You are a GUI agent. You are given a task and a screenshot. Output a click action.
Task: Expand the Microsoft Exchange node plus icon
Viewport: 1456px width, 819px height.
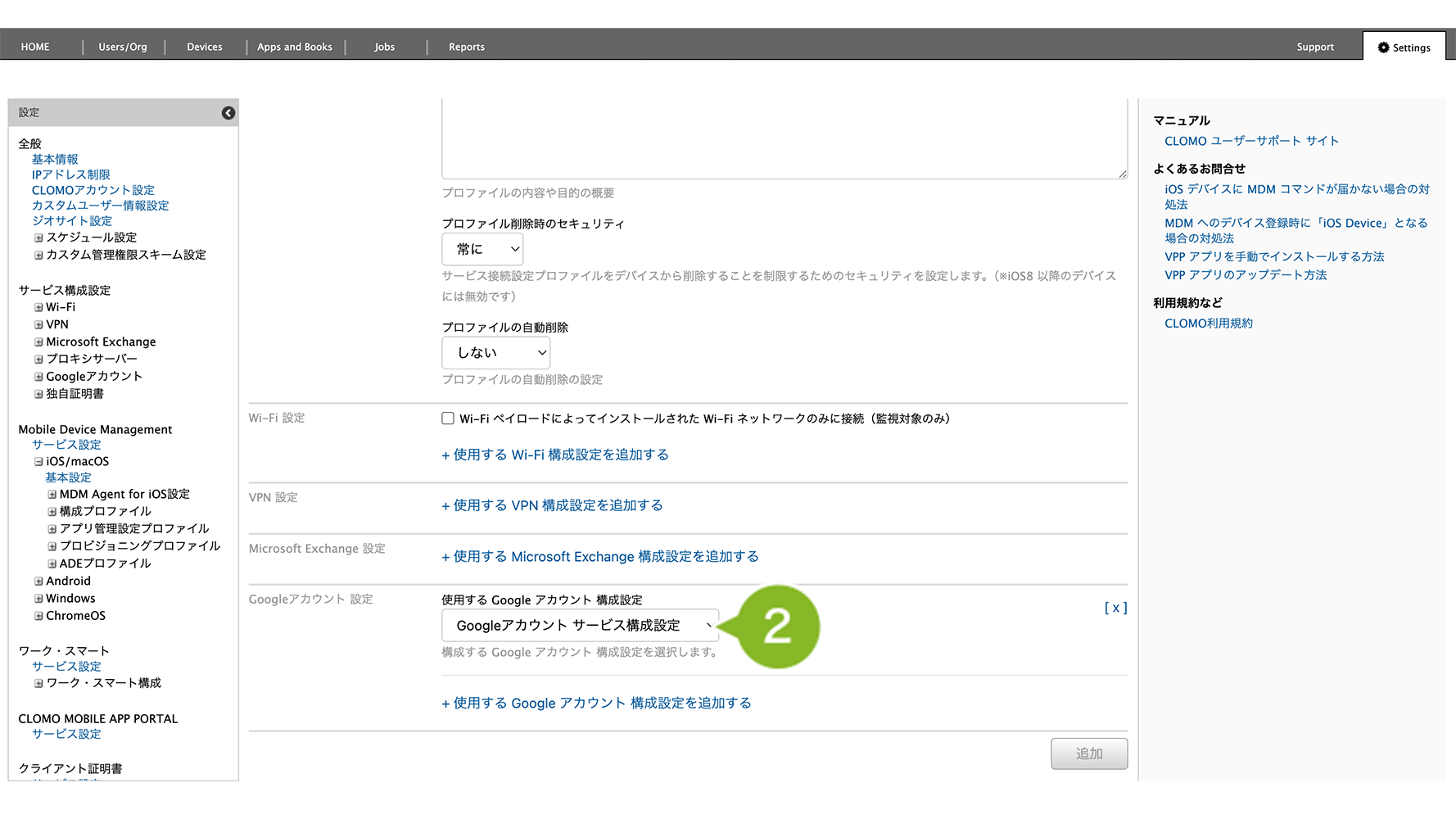38,342
